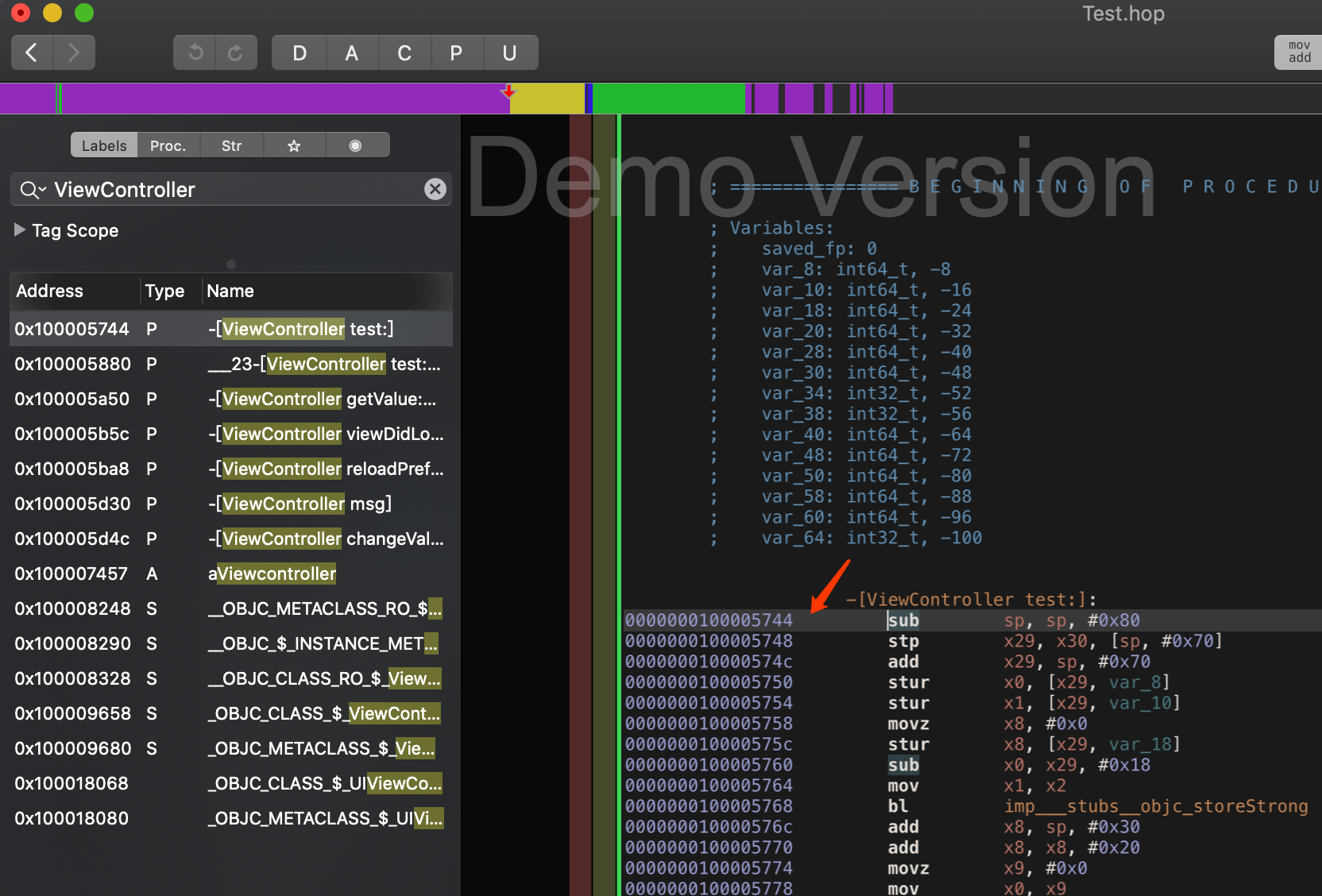Expand the Tag Scope section

20,230
